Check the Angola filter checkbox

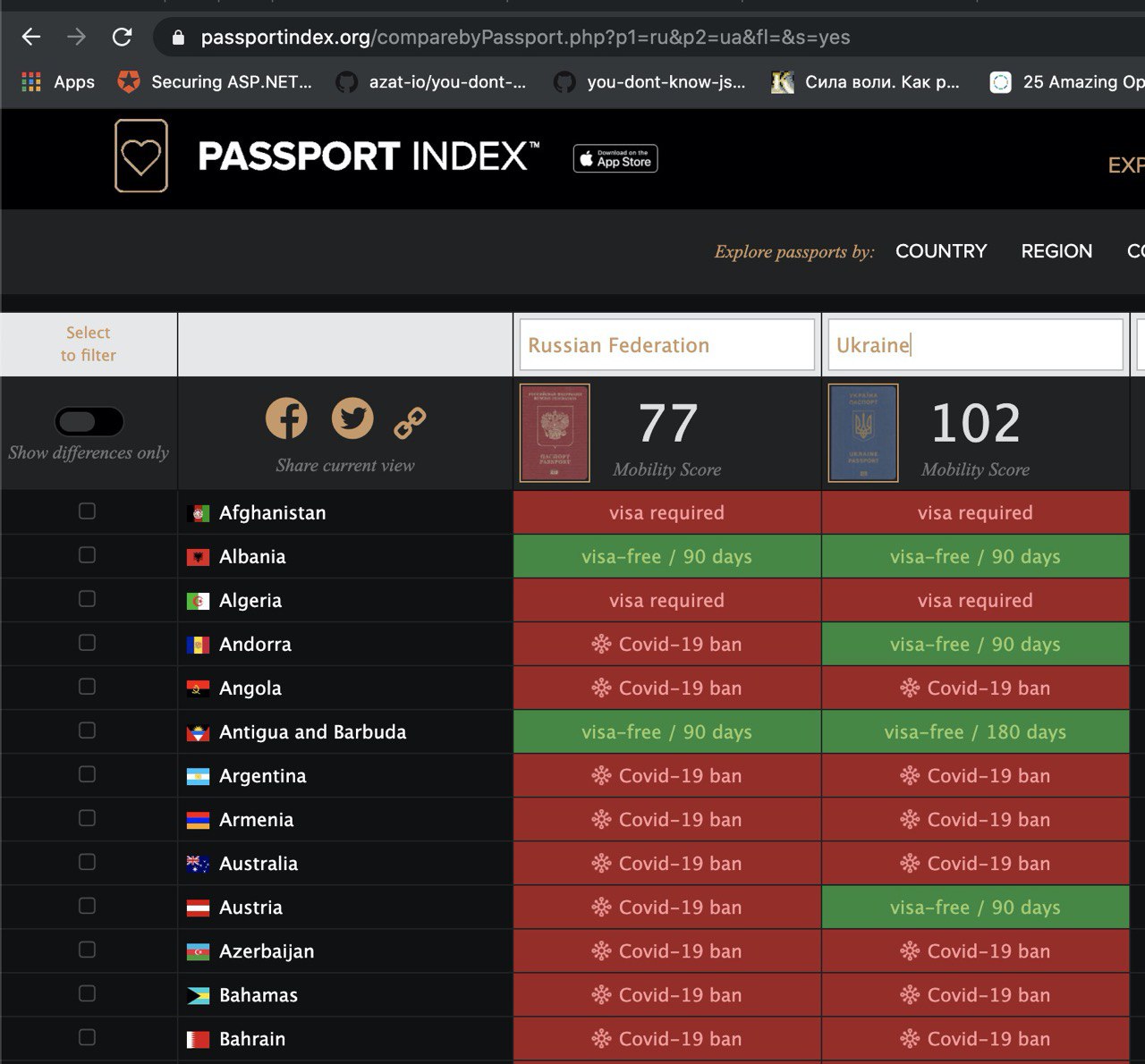(87, 686)
